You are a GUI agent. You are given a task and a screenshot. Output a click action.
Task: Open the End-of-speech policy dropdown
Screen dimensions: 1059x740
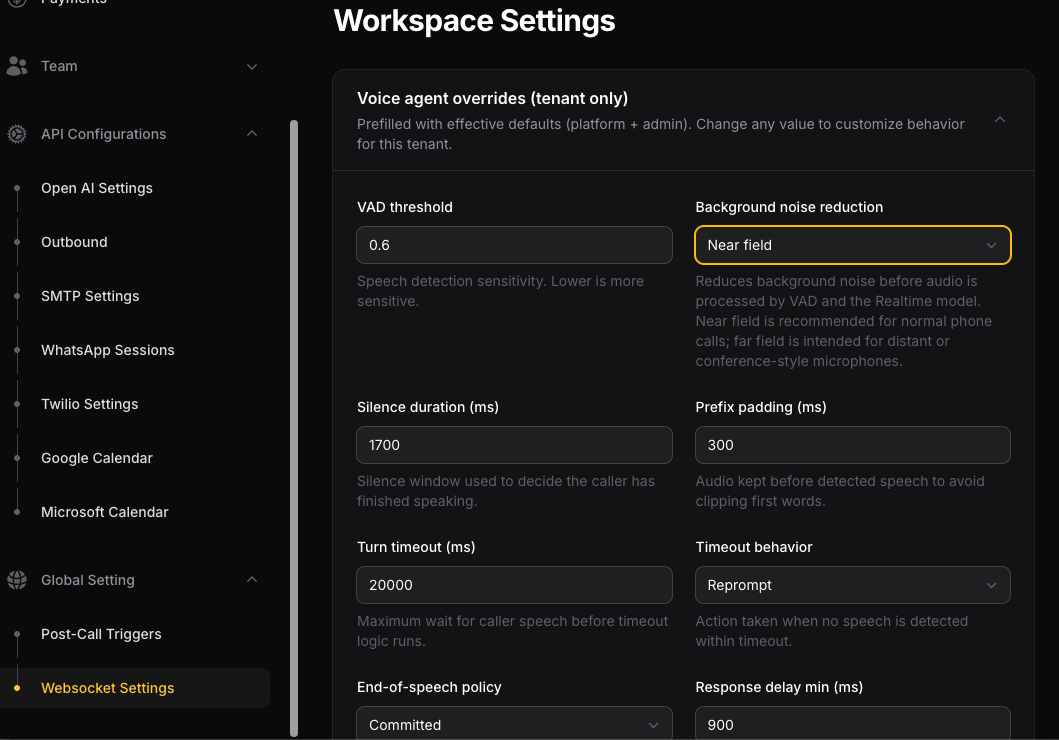tap(514, 723)
